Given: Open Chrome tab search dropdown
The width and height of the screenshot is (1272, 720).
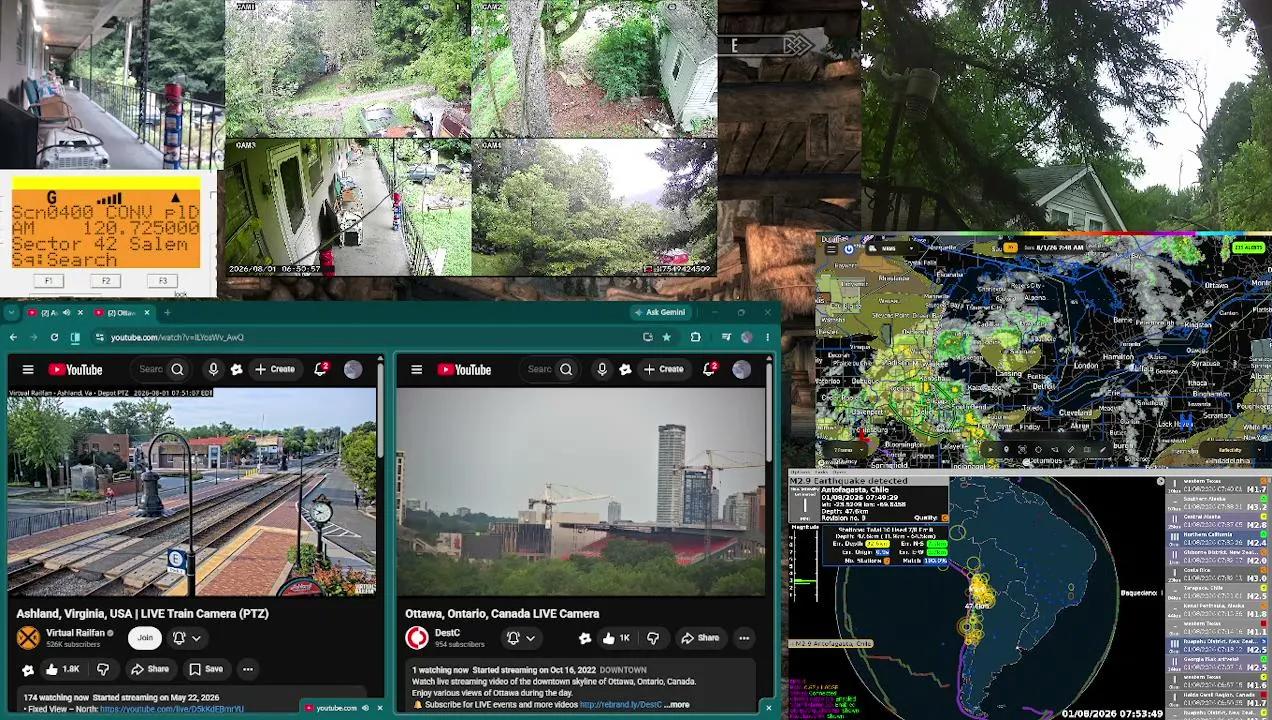Looking at the screenshot, I should 12,313.
